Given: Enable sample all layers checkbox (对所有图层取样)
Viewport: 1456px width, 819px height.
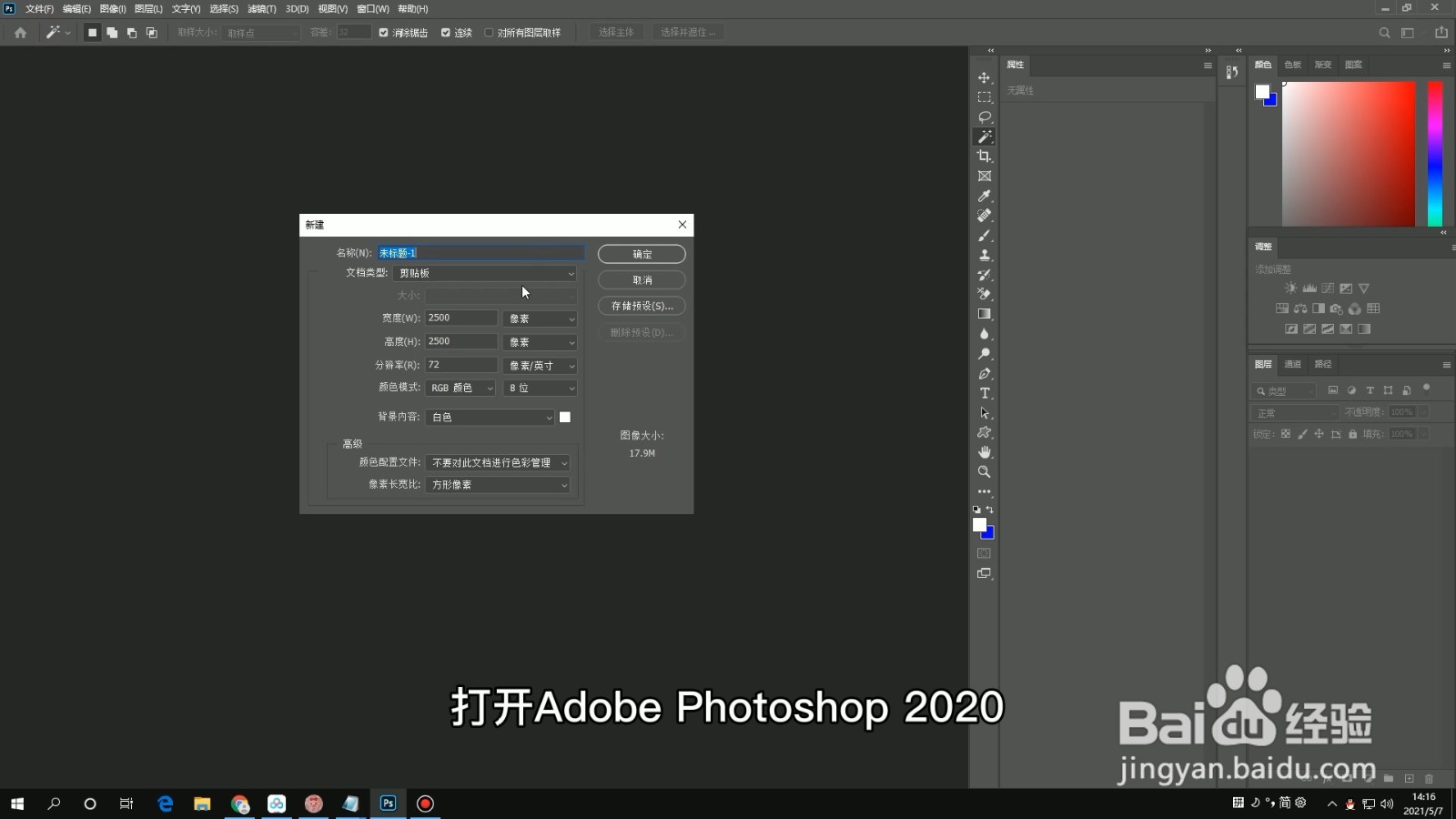Looking at the screenshot, I should click(x=489, y=33).
